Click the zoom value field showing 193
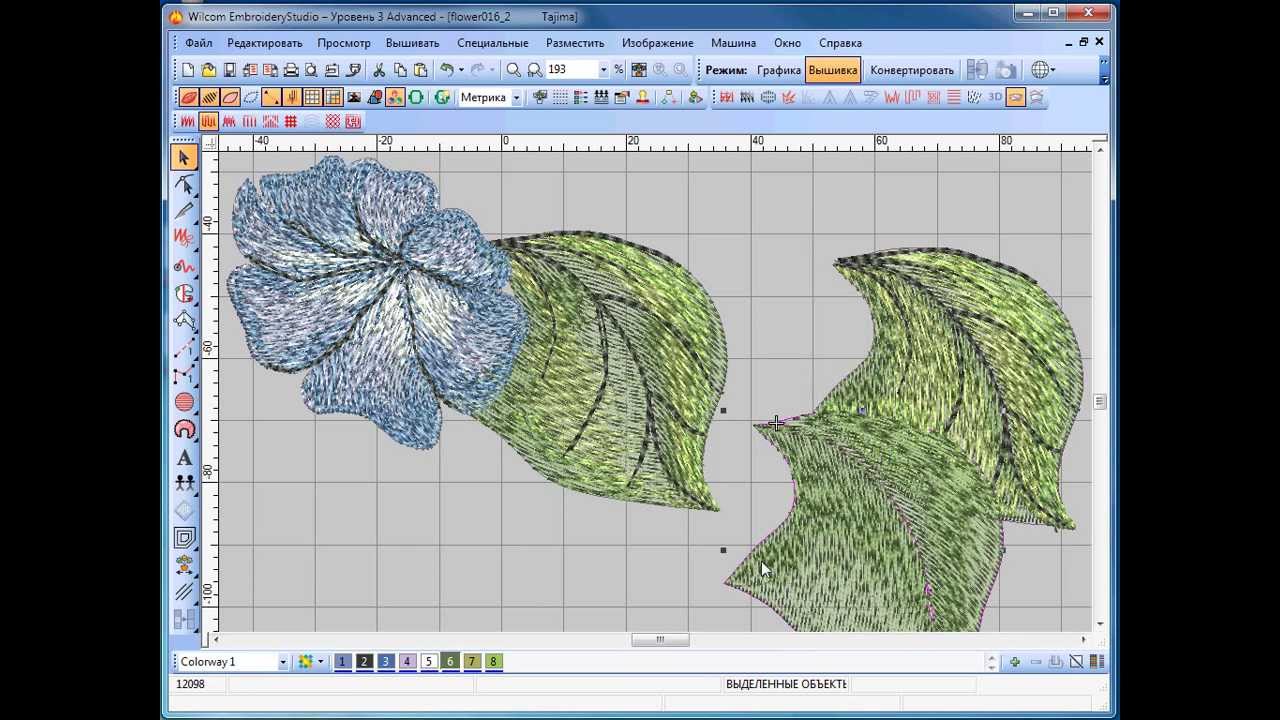Image resolution: width=1280 pixels, height=720 pixels. pyautogui.click(x=570, y=70)
